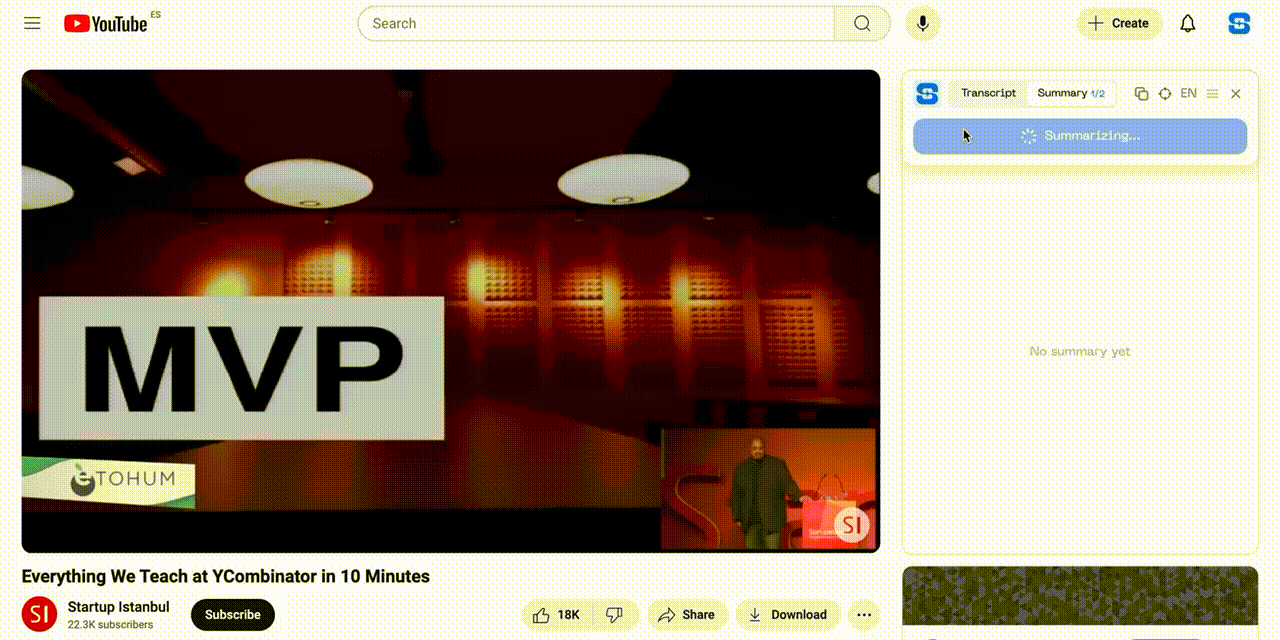Image resolution: width=1280 pixels, height=640 pixels.
Task: Click the MVP video player
Action: (451, 311)
